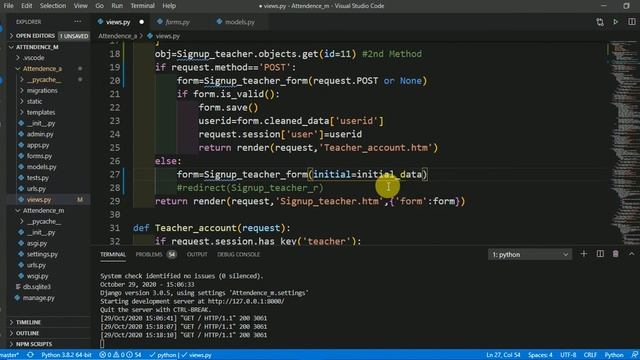Kill terminal with the trash icon
Screen dimensions: 640x360
[616, 254]
